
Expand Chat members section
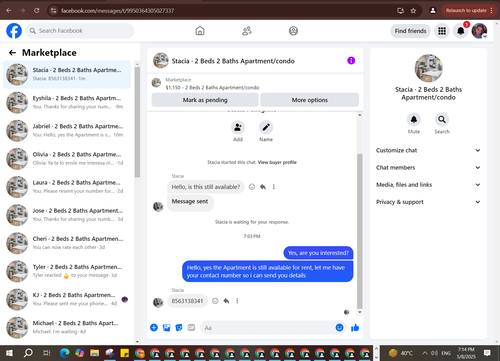[428, 167]
